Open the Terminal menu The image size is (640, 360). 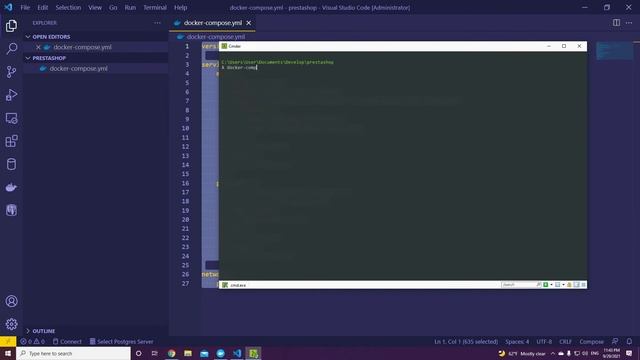click(155, 7)
